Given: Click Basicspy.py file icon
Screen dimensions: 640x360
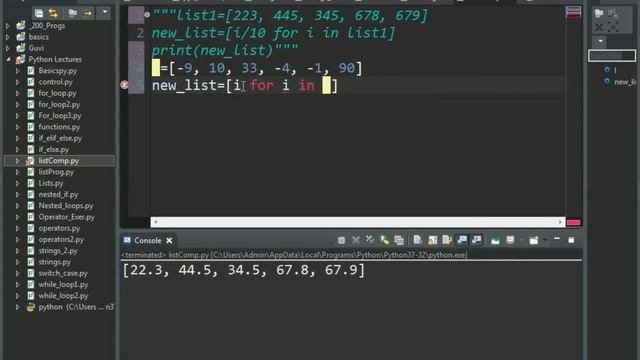Looking at the screenshot, I should pyautogui.click(x=31, y=71).
